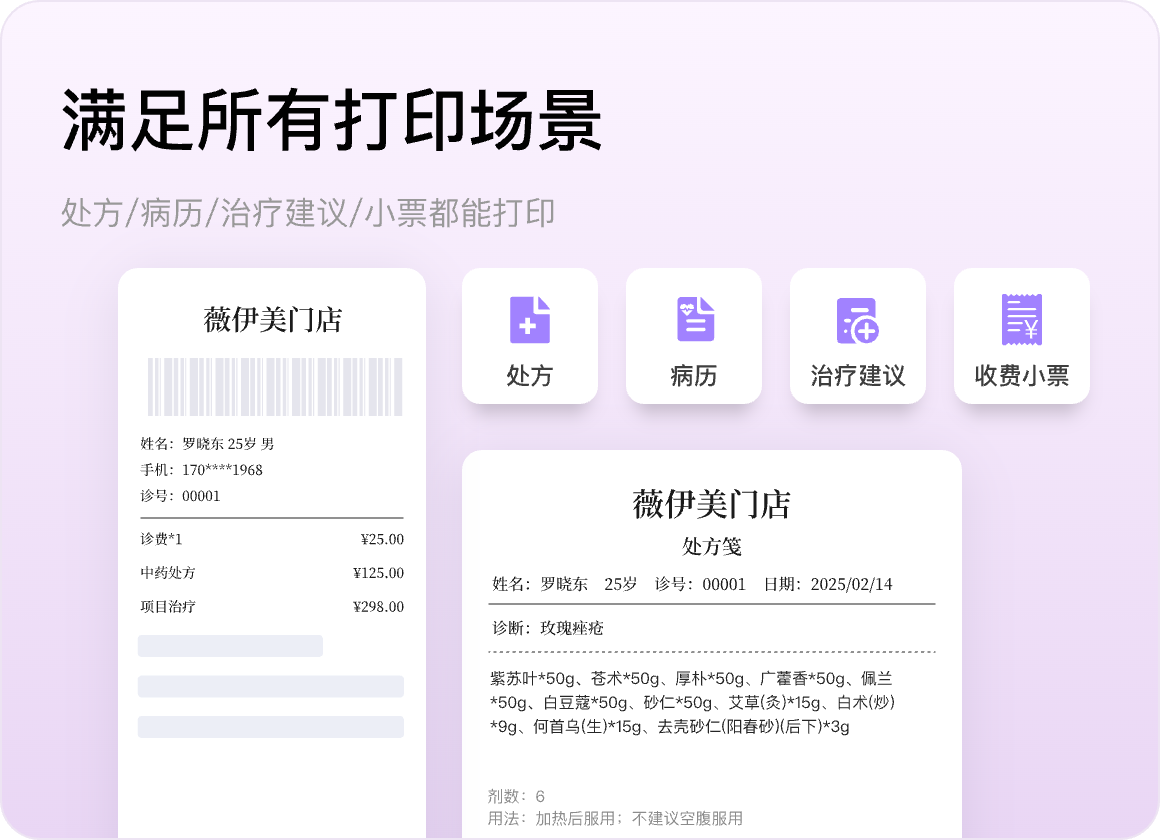Click the 治疗建议 treatment advice icon
The height and width of the screenshot is (840, 1160).
tap(858, 320)
